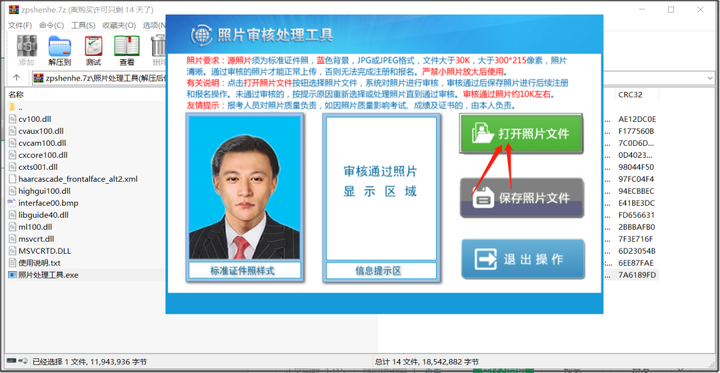Click the up-arrow parent folder button
The width and height of the screenshot is (720, 373).
pyautogui.click(x=17, y=78)
